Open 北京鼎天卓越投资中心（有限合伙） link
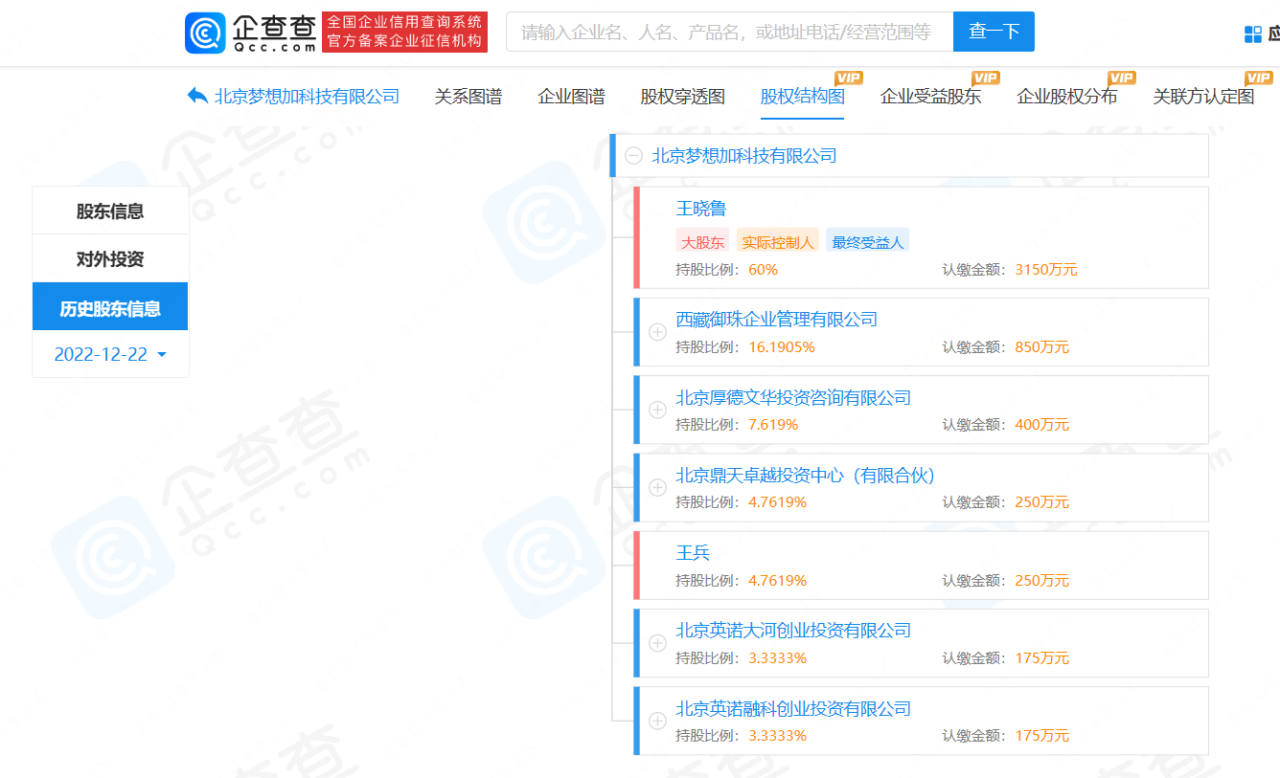Screen dimensions: 1280x778 click(x=806, y=475)
